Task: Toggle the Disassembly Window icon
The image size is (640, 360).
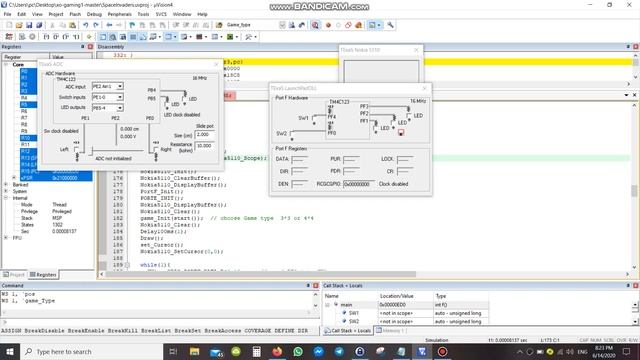Action: pos(113,37)
